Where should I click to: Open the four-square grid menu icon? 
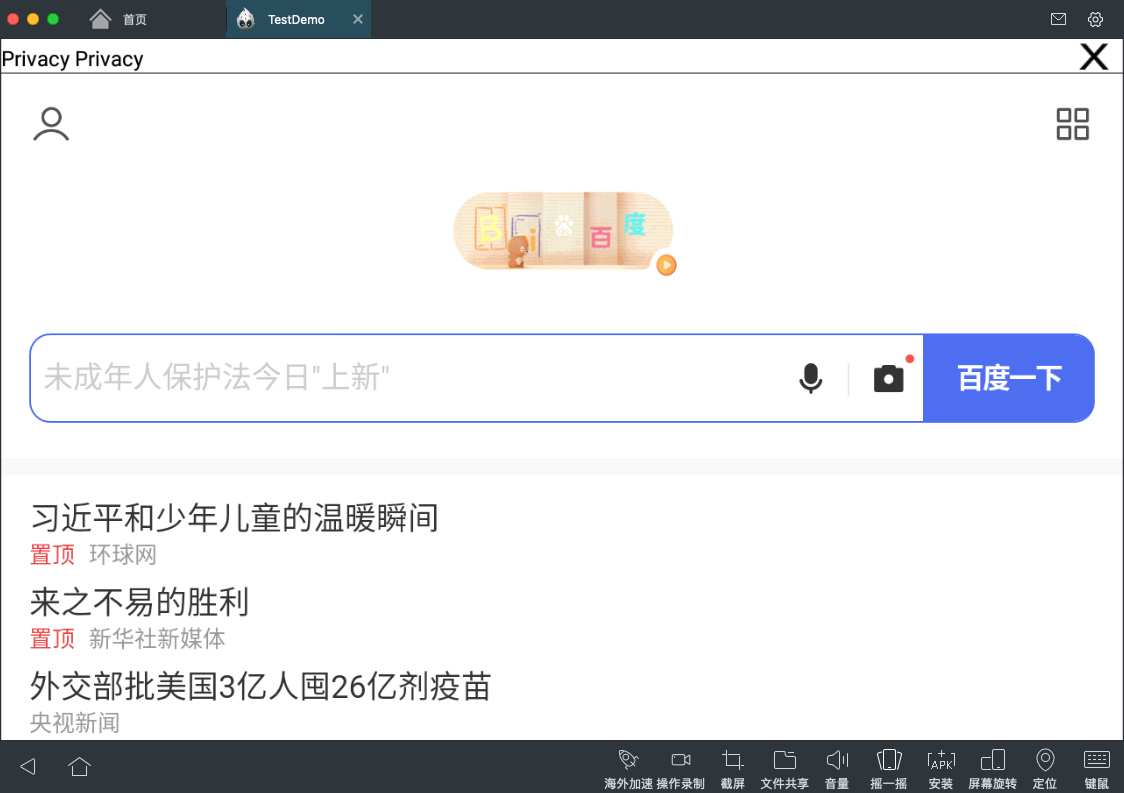(x=1072, y=124)
